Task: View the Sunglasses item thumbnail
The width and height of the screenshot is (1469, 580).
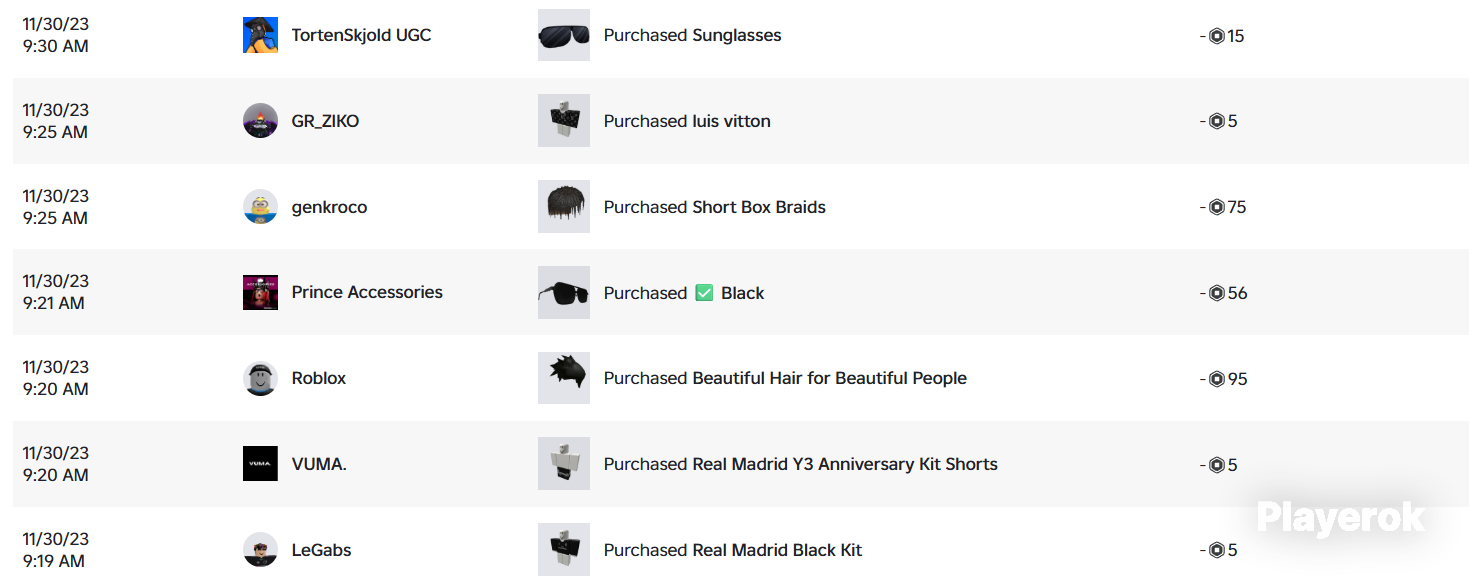Action: [564, 35]
